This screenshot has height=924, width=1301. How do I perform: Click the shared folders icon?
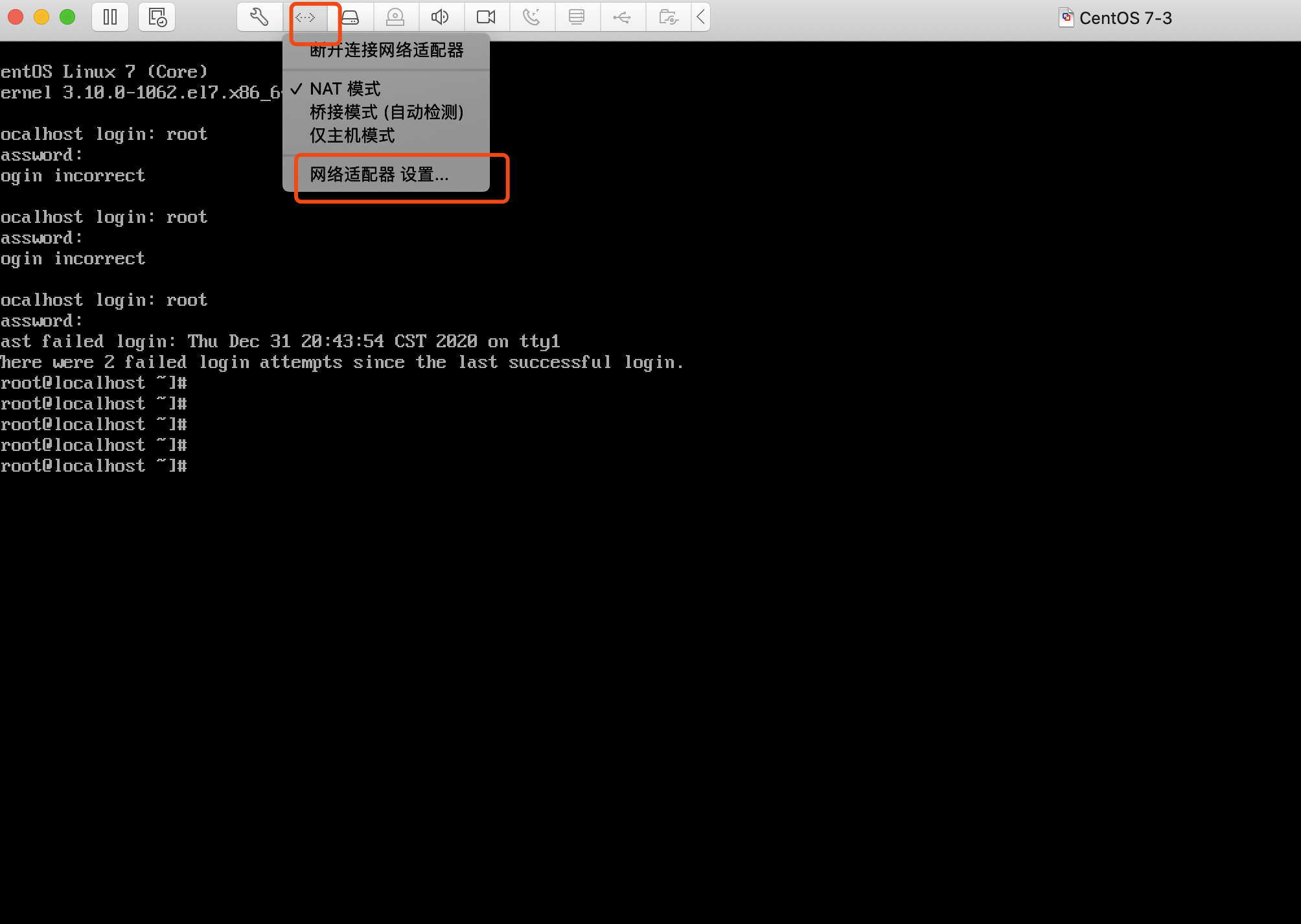(668, 17)
